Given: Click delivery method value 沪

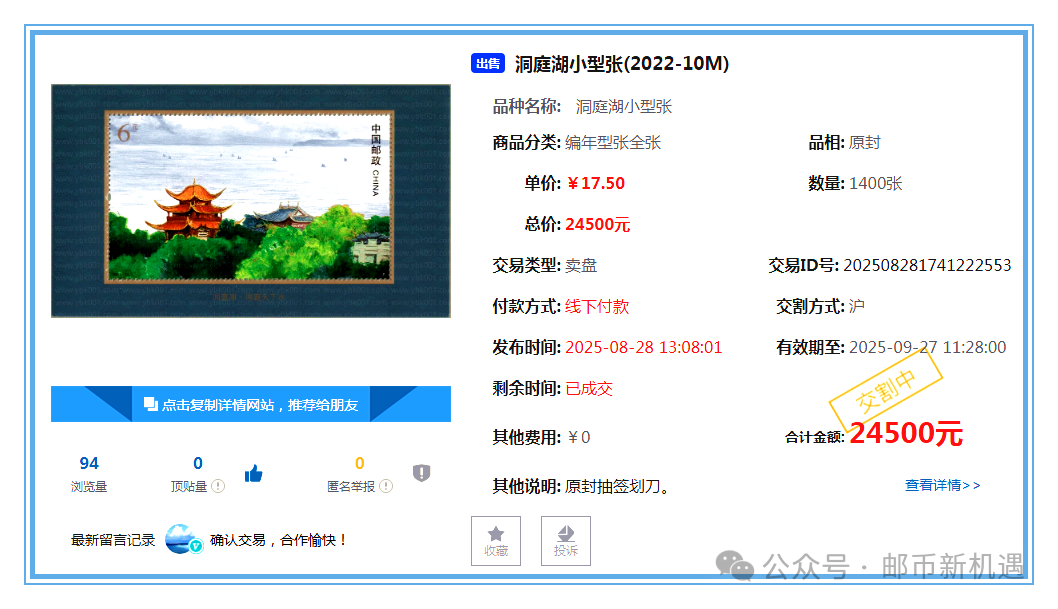Looking at the screenshot, I should [857, 306].
